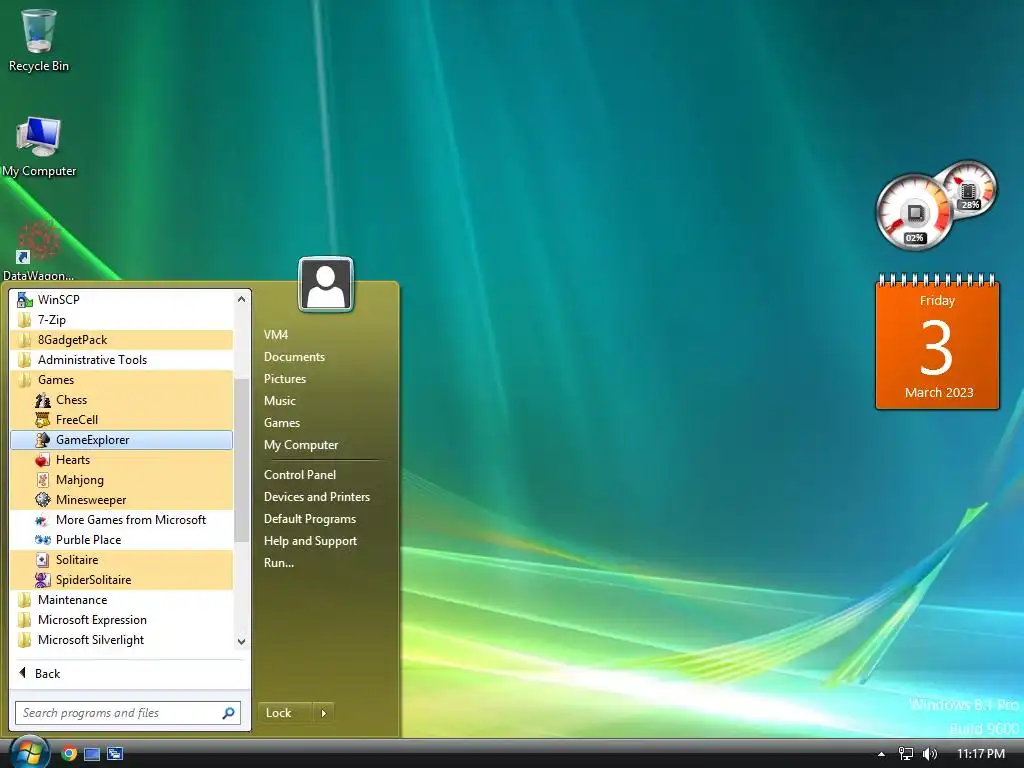Open Default Programs

[x=310, y=519]
